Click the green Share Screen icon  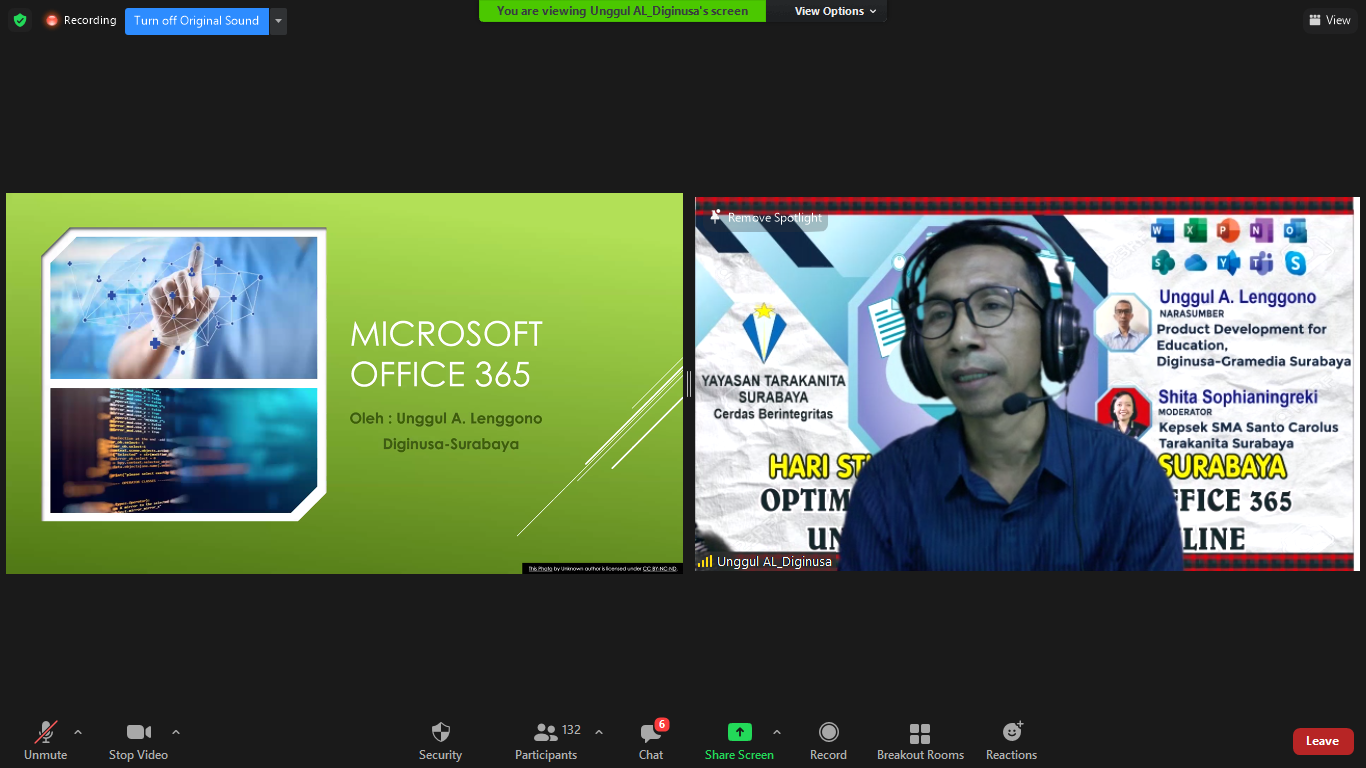click(739, 732)
